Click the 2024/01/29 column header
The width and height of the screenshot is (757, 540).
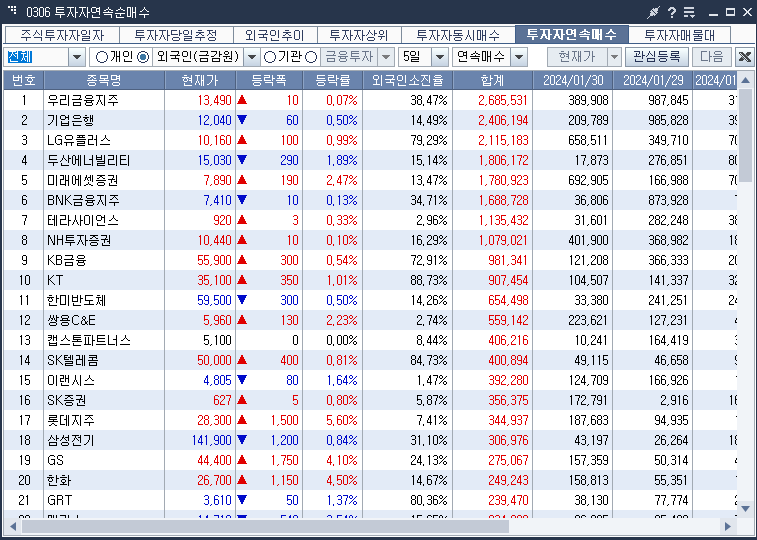[x=653, y=80]
